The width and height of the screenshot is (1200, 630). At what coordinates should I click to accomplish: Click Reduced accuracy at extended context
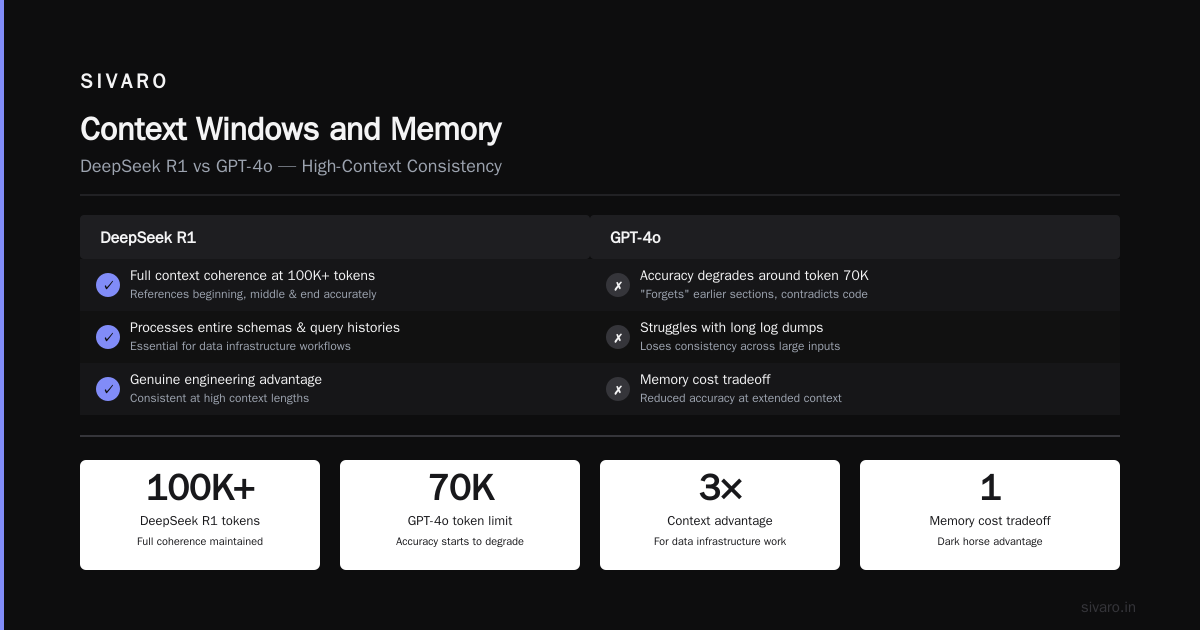(x=741, y=398)
